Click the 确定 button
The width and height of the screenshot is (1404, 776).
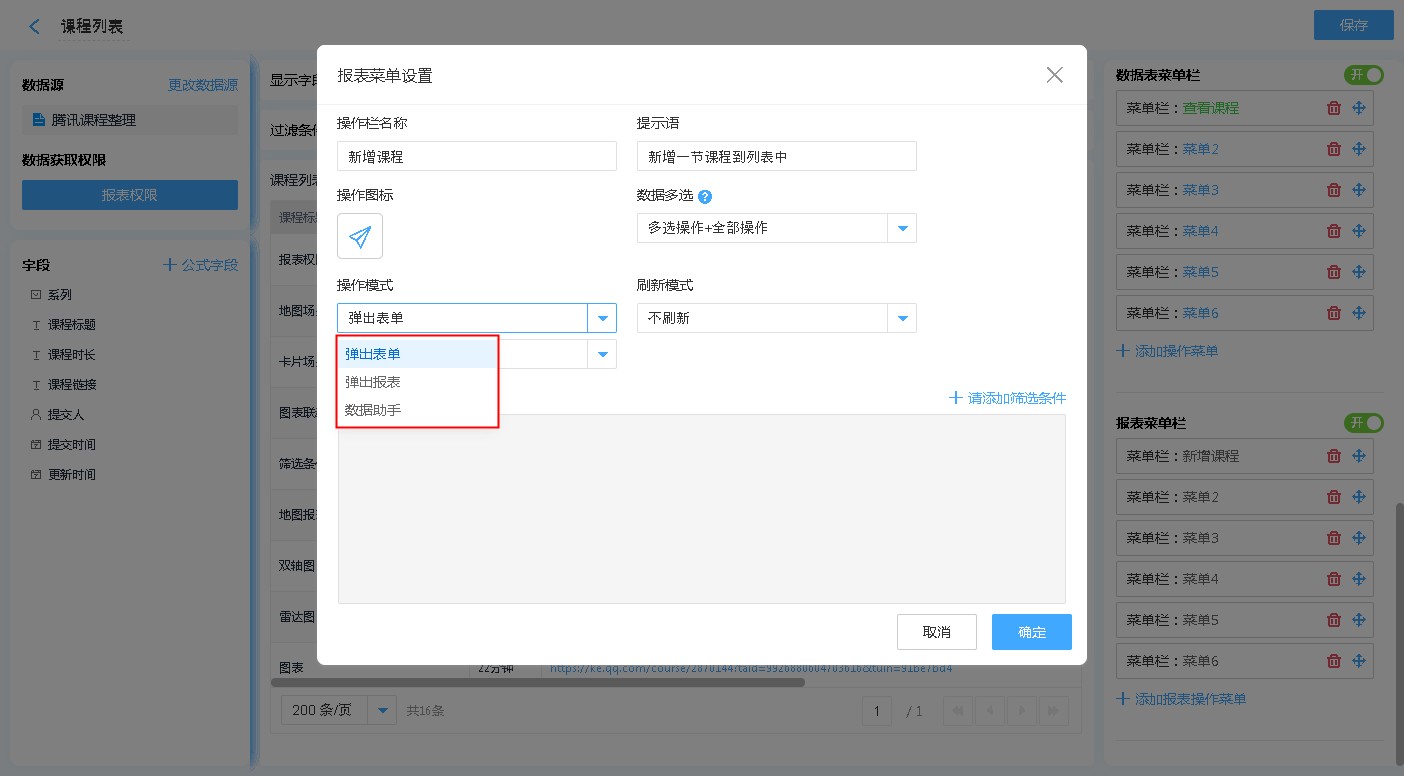[x=1031, y=632]
